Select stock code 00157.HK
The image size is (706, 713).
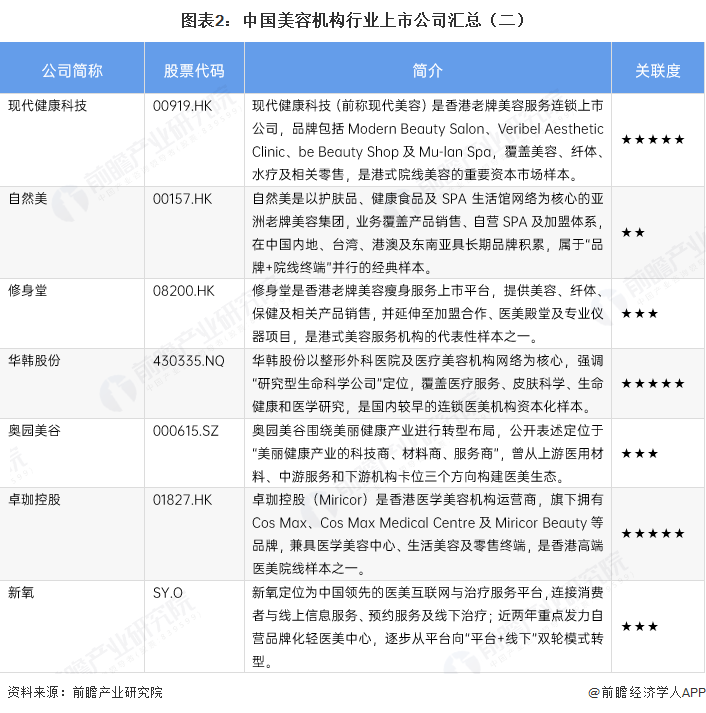pos(182,199)
